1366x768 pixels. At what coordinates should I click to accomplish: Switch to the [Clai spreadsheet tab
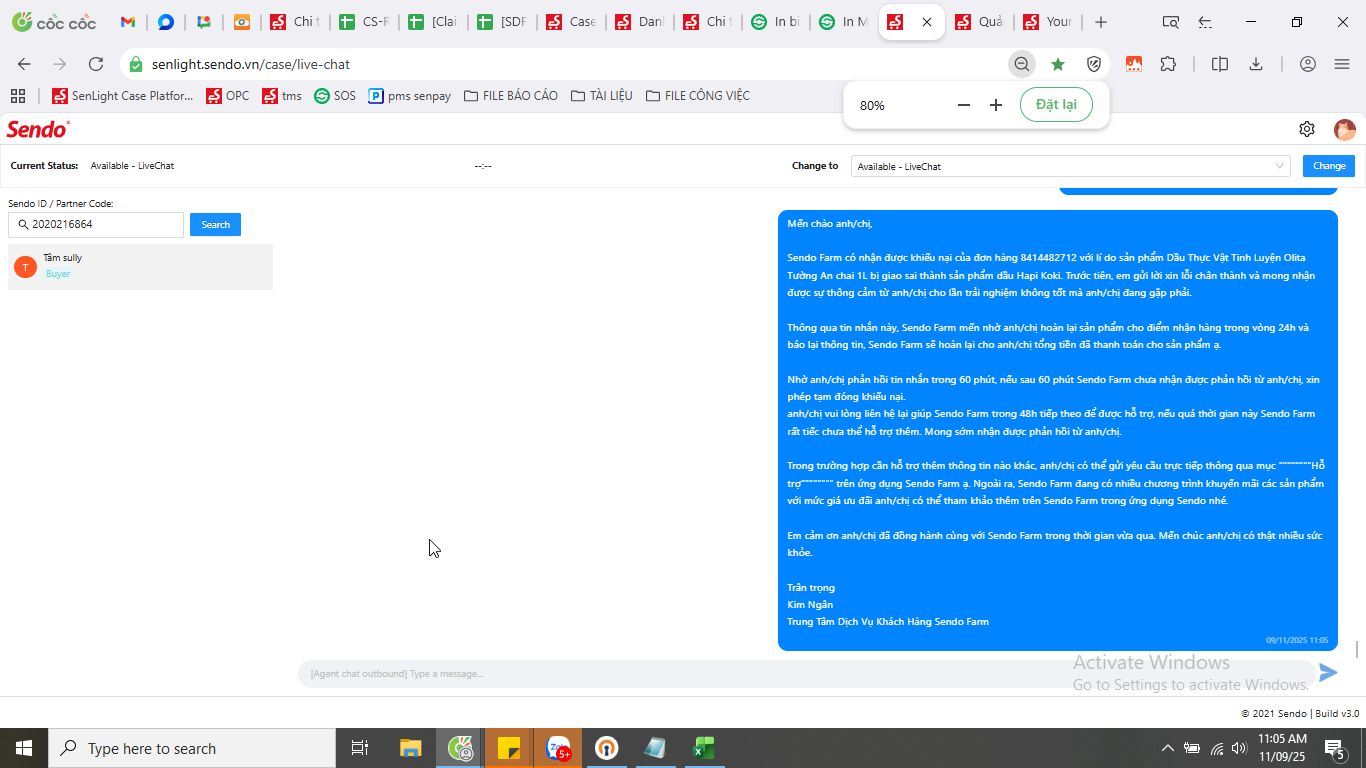[x=434, y=22]
